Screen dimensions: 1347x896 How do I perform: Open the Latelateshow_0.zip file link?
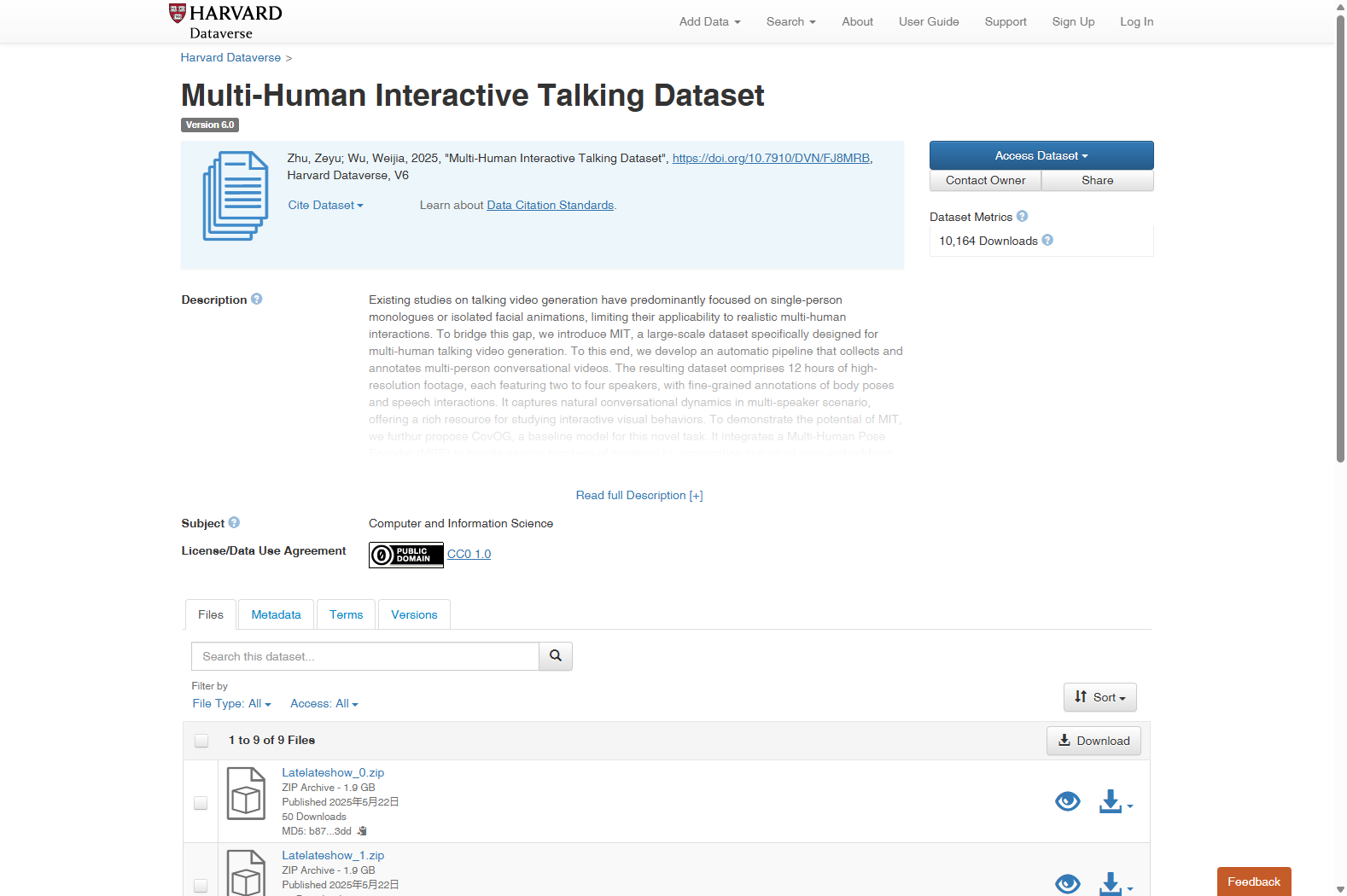pos(333,773)
